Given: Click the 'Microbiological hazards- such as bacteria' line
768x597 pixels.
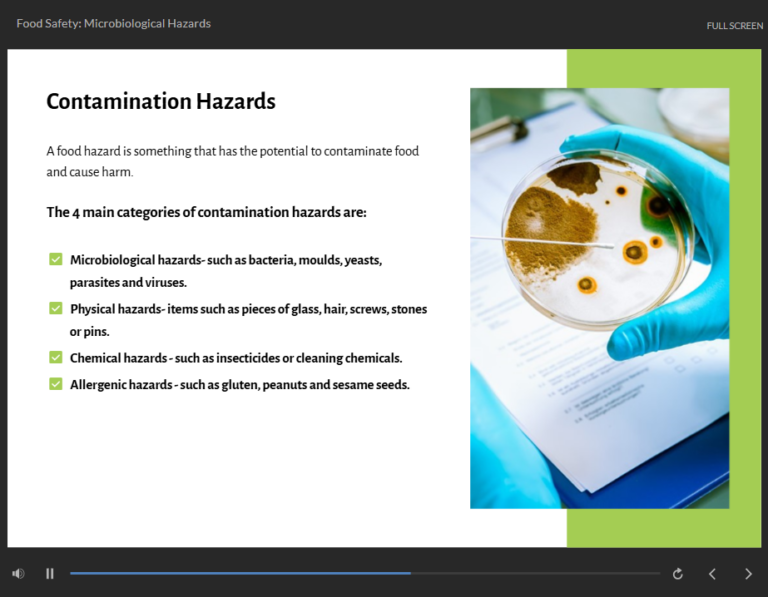Looking at the screenshot, I should point(226,271).
